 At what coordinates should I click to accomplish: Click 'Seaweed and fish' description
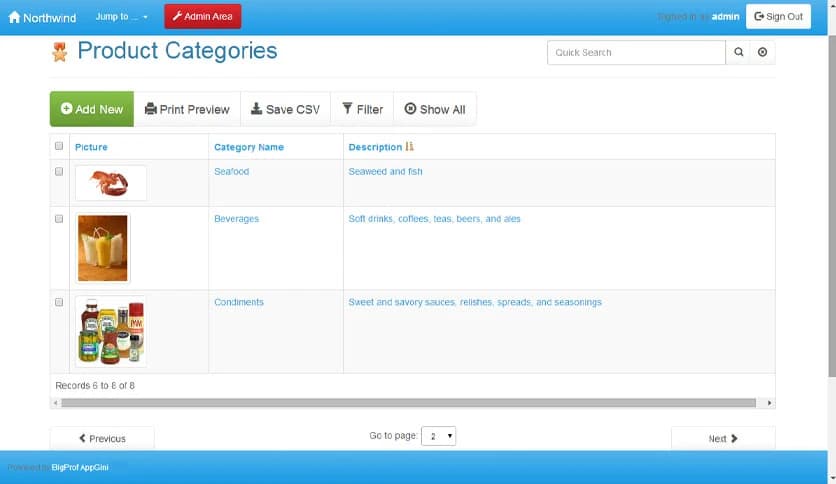pyautogui.click(x=385, y=172)
